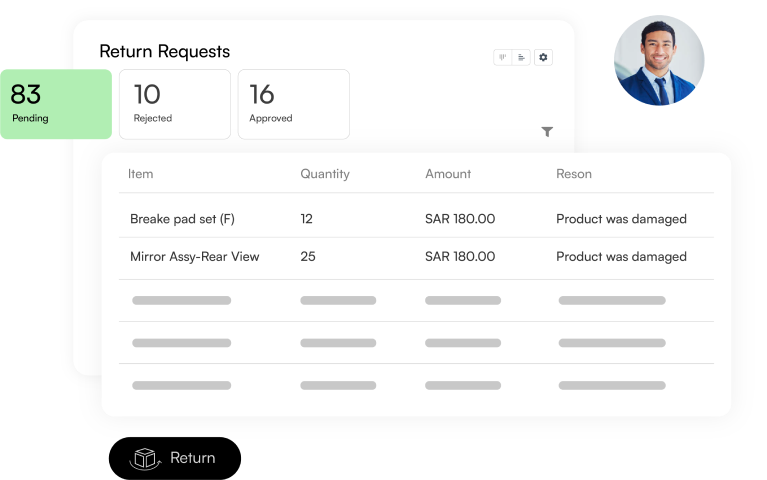Switch to vertical bar chart view icon

[502, 57]
